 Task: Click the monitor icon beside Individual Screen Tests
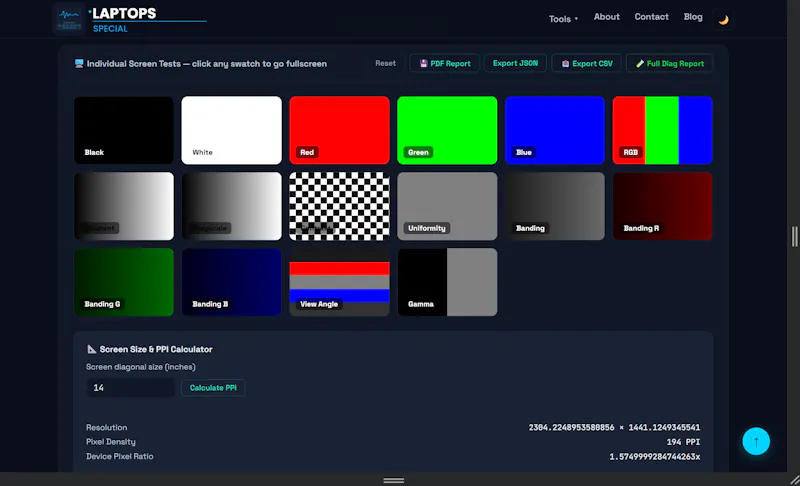79,63
